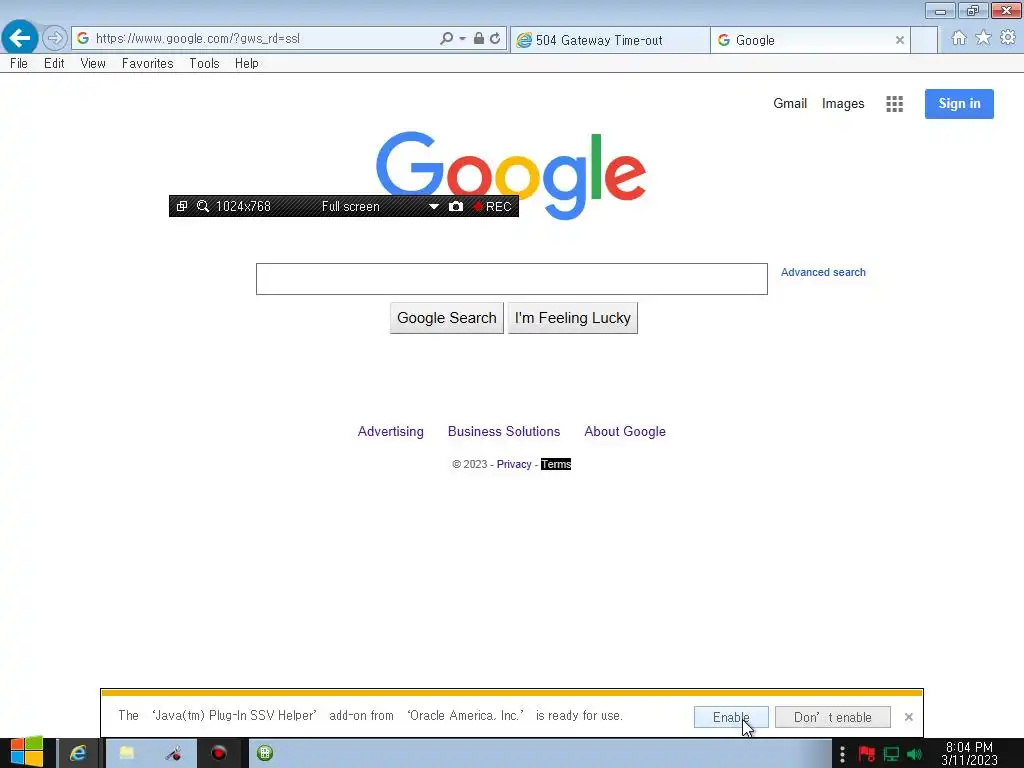Screen dimensions: 1024x768
Task: Open Internet Explorer from taskbar
Action: point(78,753)
